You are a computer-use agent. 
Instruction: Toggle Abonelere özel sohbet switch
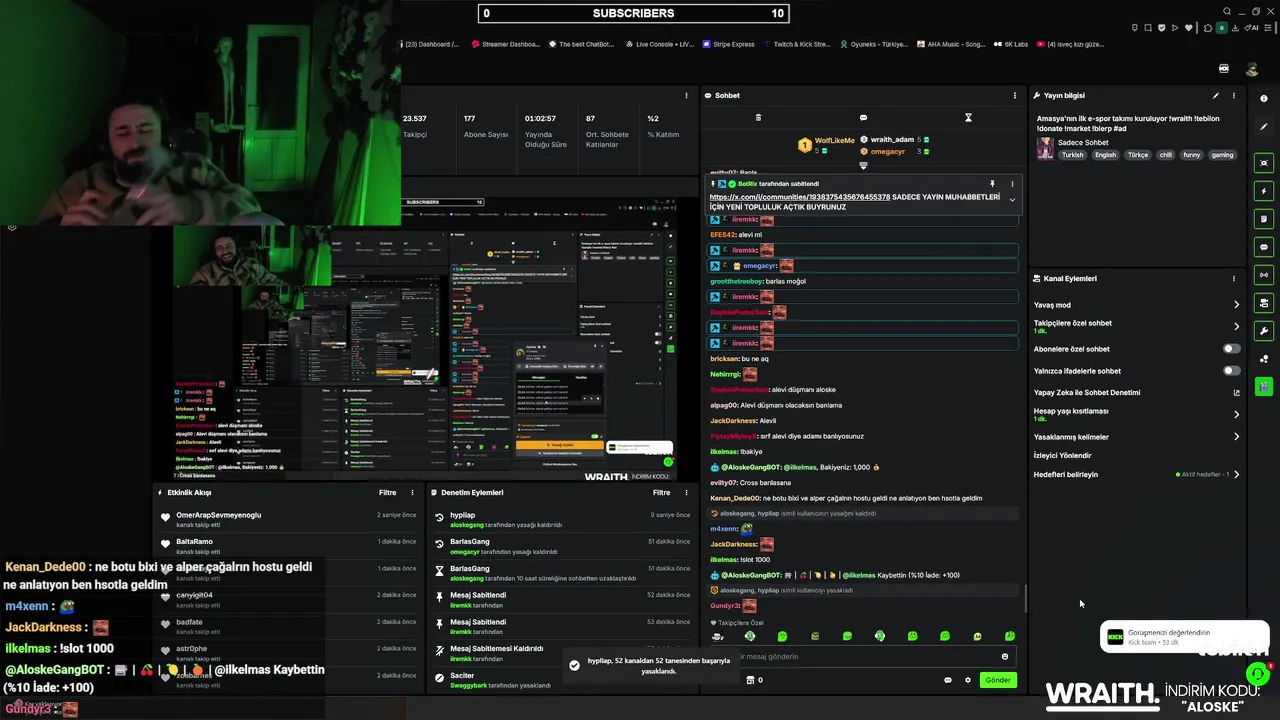1232,349
